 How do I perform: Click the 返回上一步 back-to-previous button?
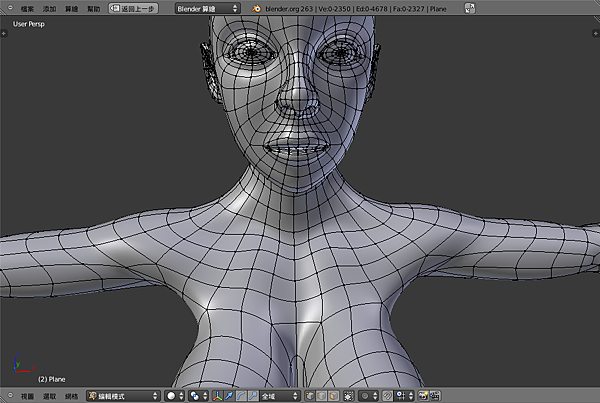click(x=134, y=7)
